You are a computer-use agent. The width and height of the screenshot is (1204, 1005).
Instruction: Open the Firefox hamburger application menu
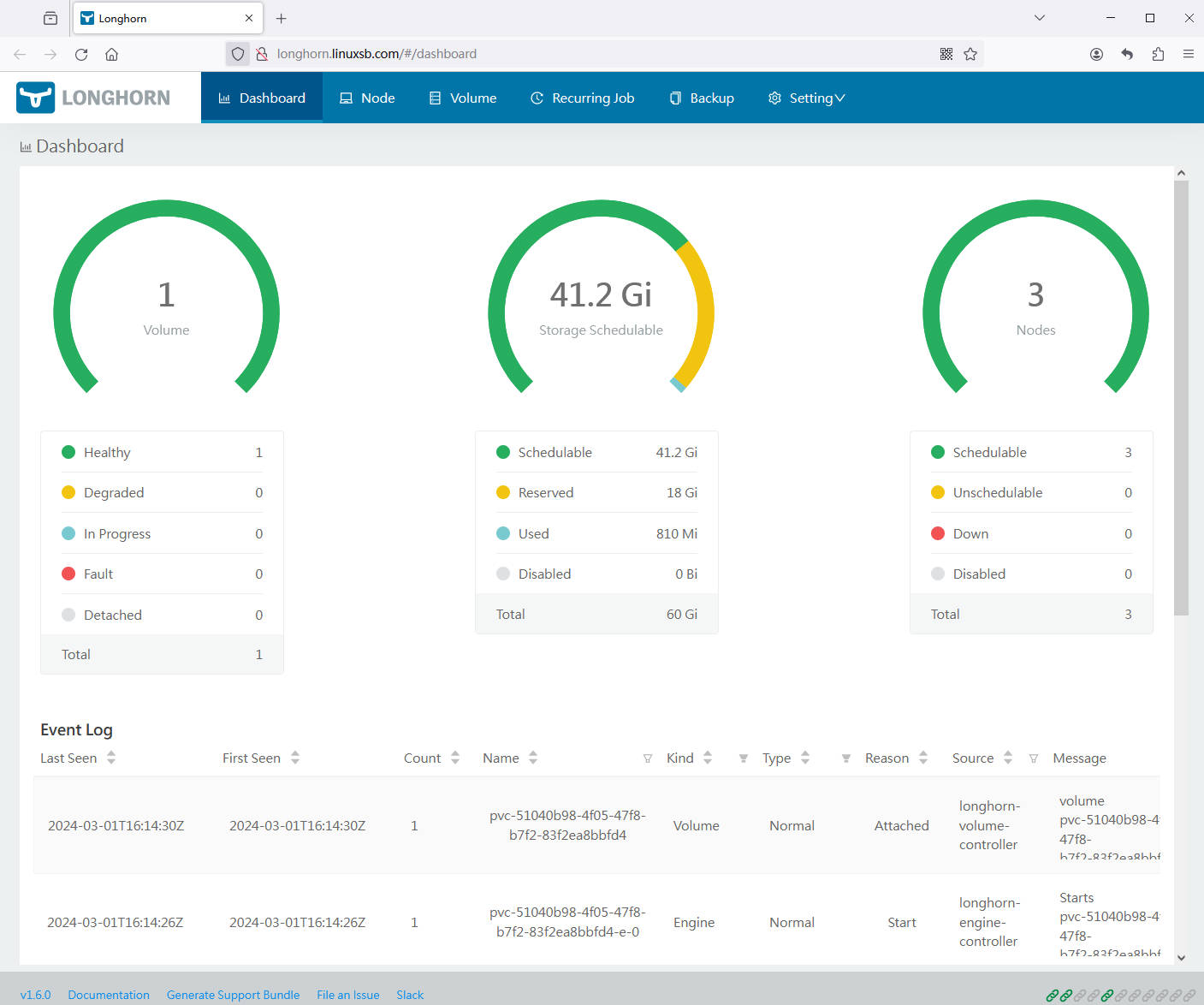[1189, 54]
